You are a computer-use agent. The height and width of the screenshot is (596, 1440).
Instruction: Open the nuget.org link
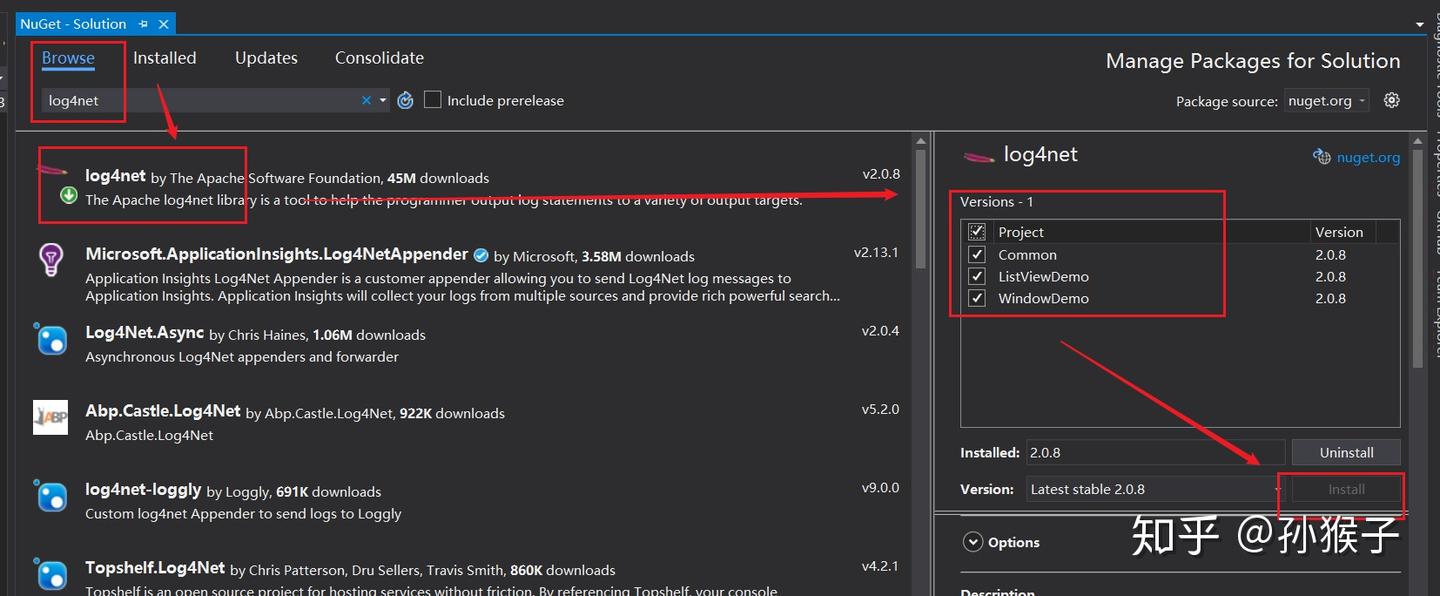coord(1368,157)
